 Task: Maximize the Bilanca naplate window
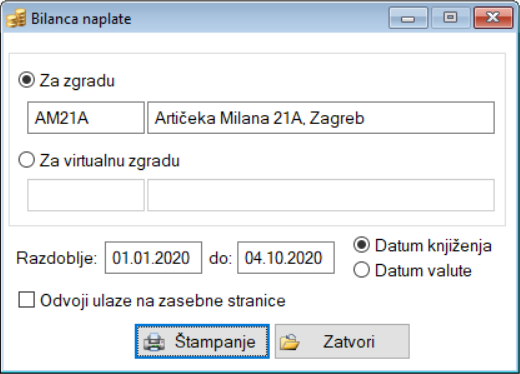click(450, 18)
